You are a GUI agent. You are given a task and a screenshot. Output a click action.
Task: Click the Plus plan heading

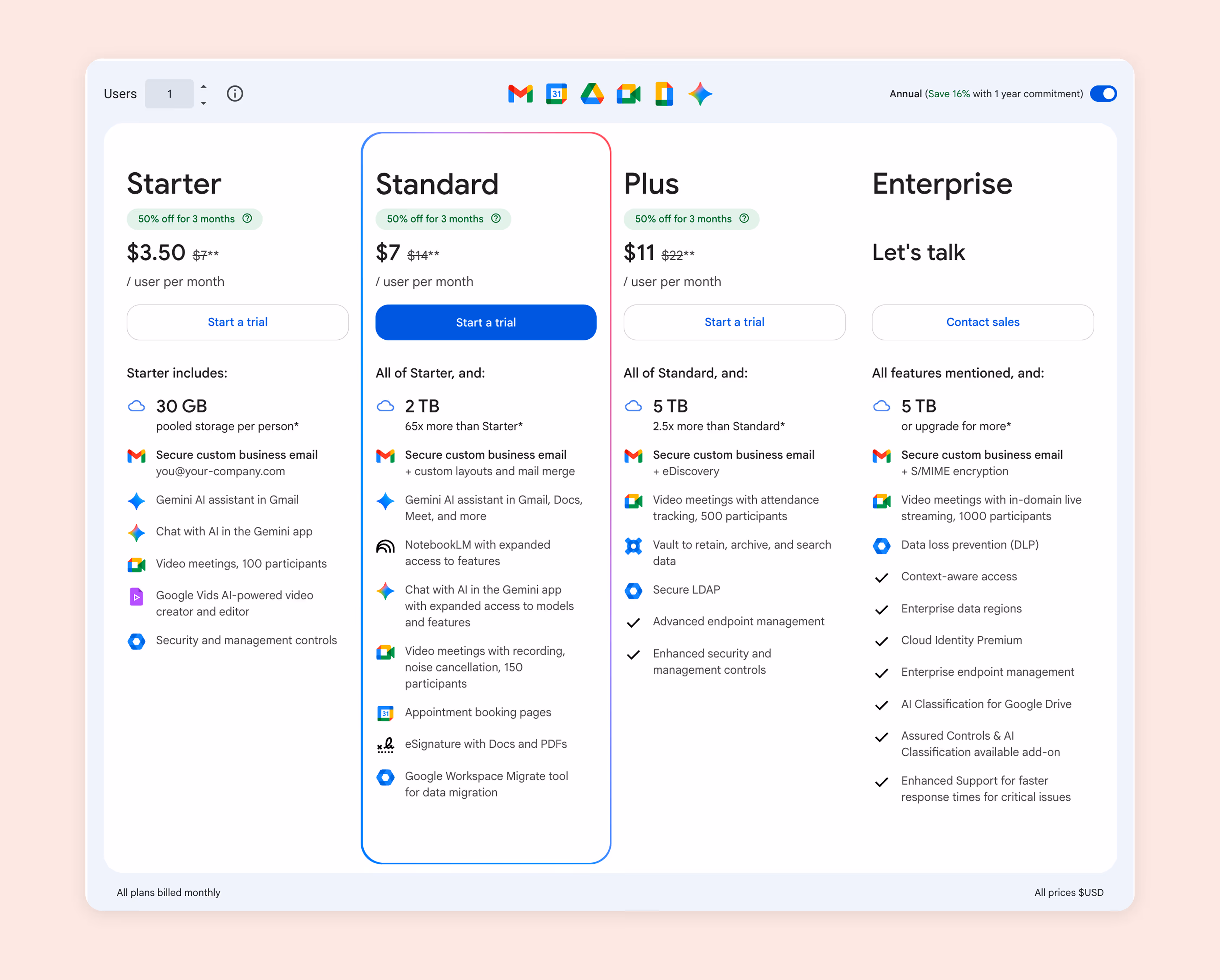651,184
